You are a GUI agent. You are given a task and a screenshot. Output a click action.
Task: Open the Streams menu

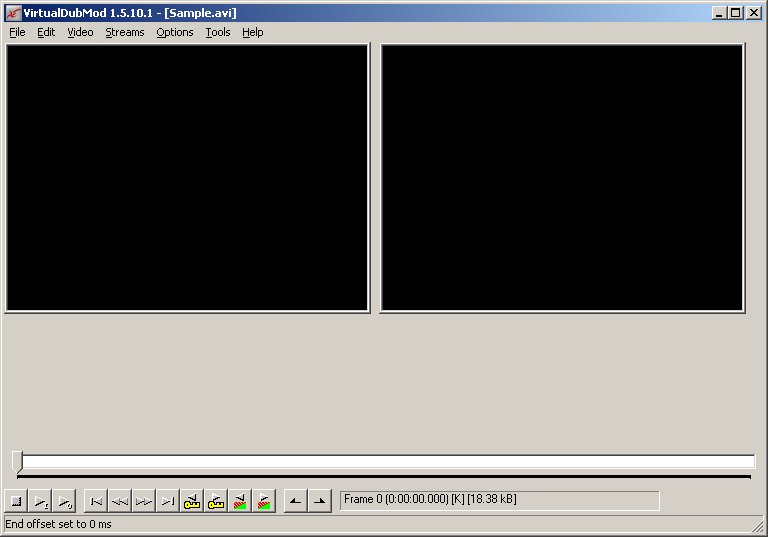point(125,32)
